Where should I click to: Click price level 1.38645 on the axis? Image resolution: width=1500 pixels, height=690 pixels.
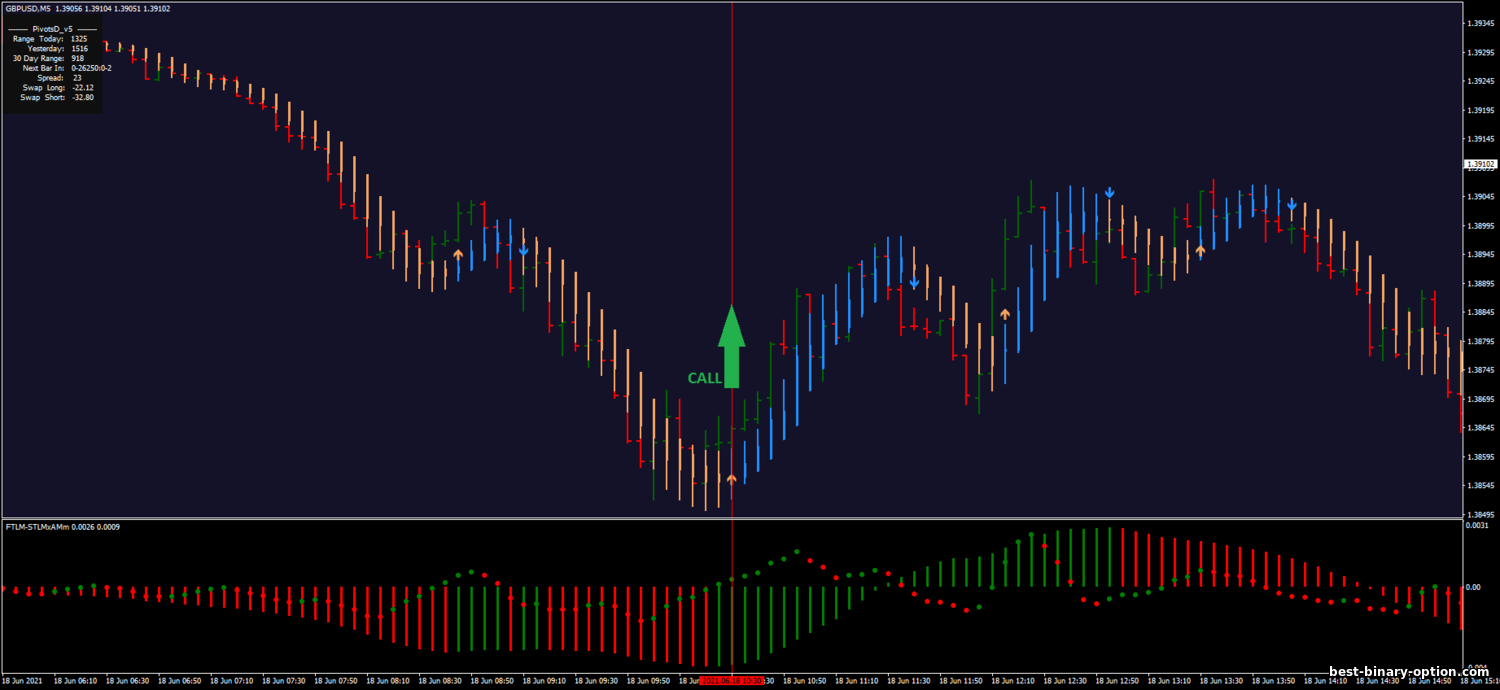click(x=1480, y=428)
